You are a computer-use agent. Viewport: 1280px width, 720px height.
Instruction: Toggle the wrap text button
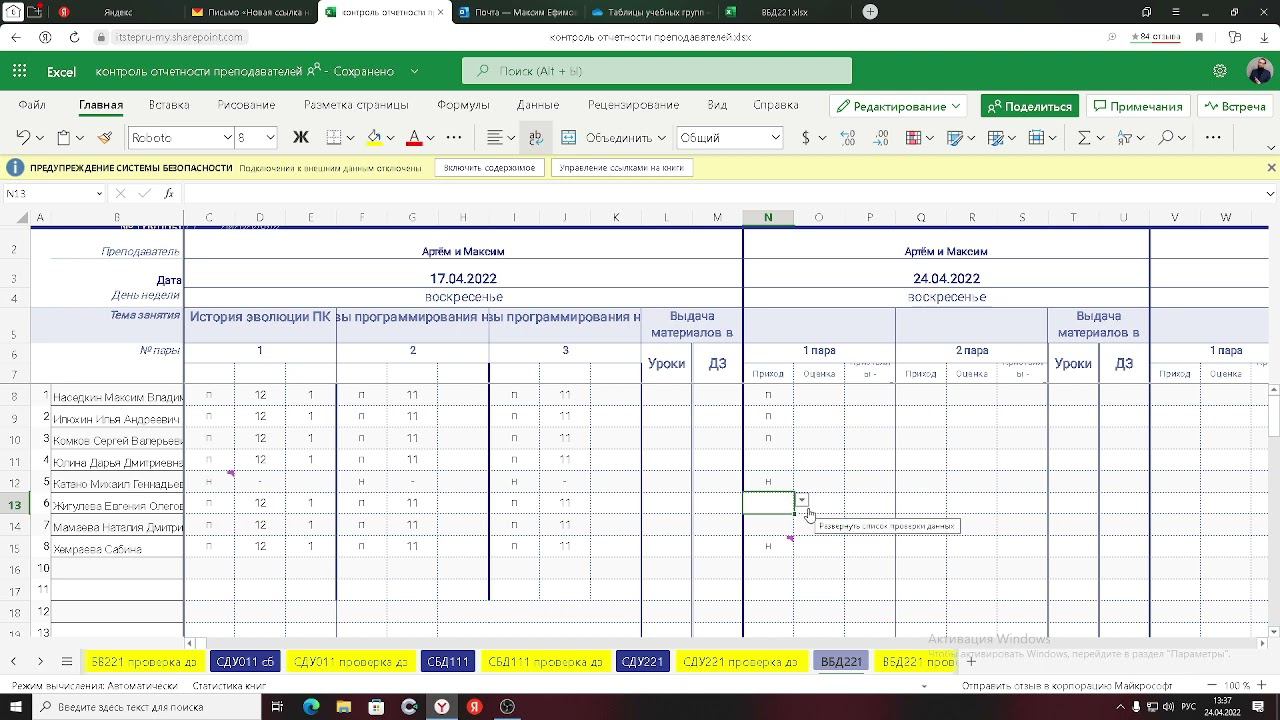[536, 138]
